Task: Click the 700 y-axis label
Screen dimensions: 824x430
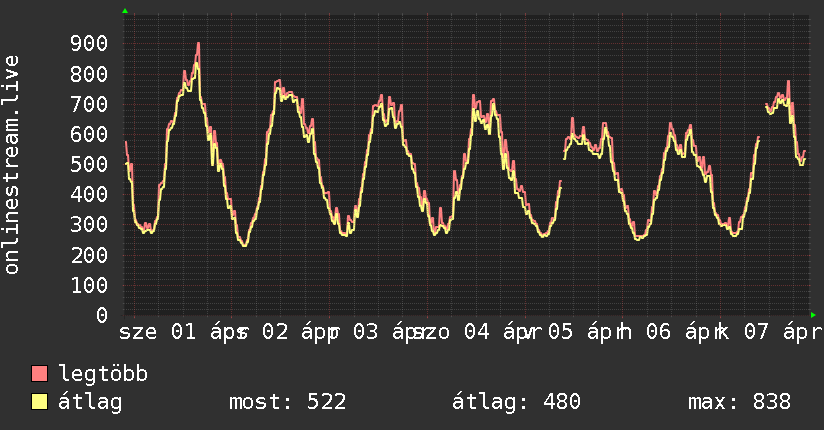Action: click(89, 104)
